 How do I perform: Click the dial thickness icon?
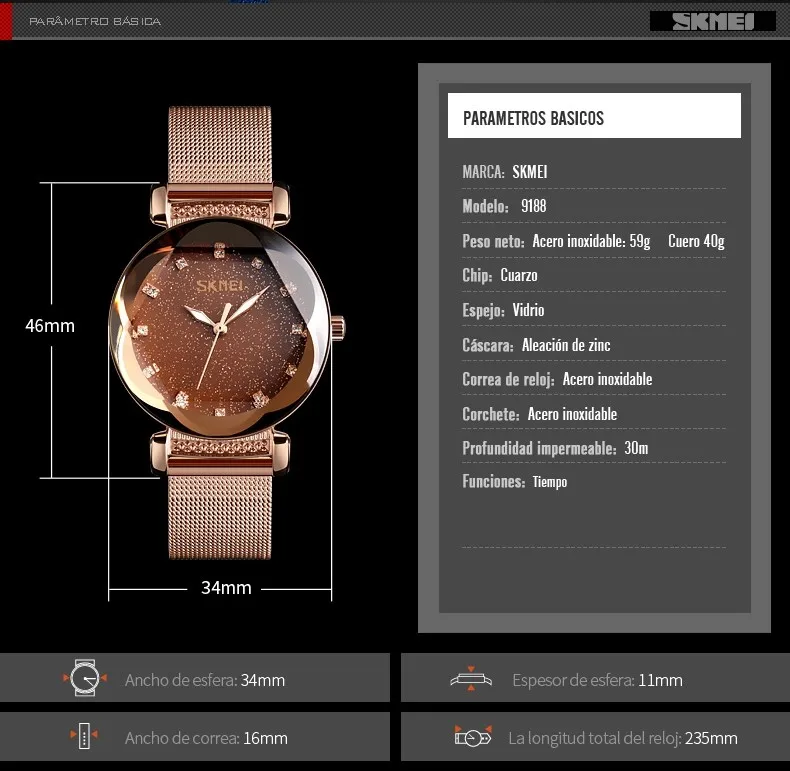[x=471, y=679]
